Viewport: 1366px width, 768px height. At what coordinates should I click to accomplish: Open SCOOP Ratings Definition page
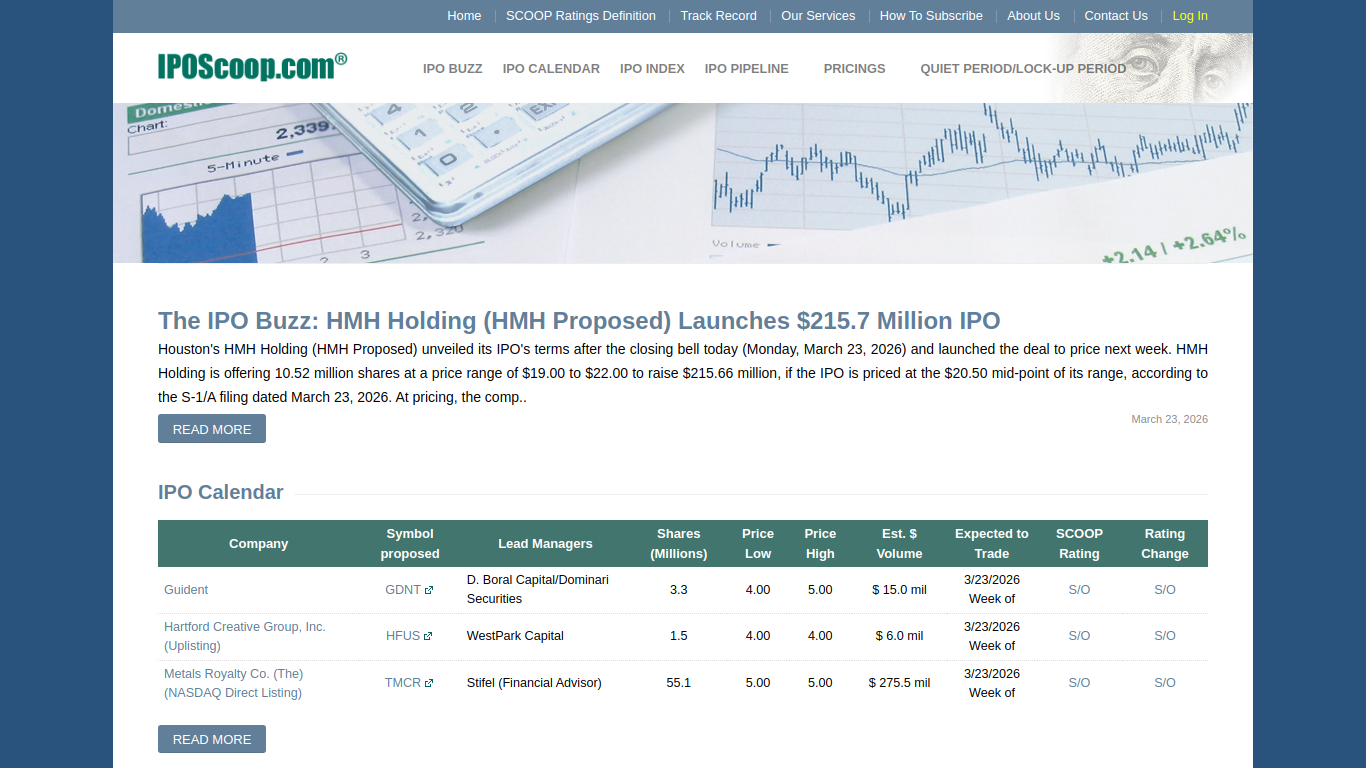581,16
